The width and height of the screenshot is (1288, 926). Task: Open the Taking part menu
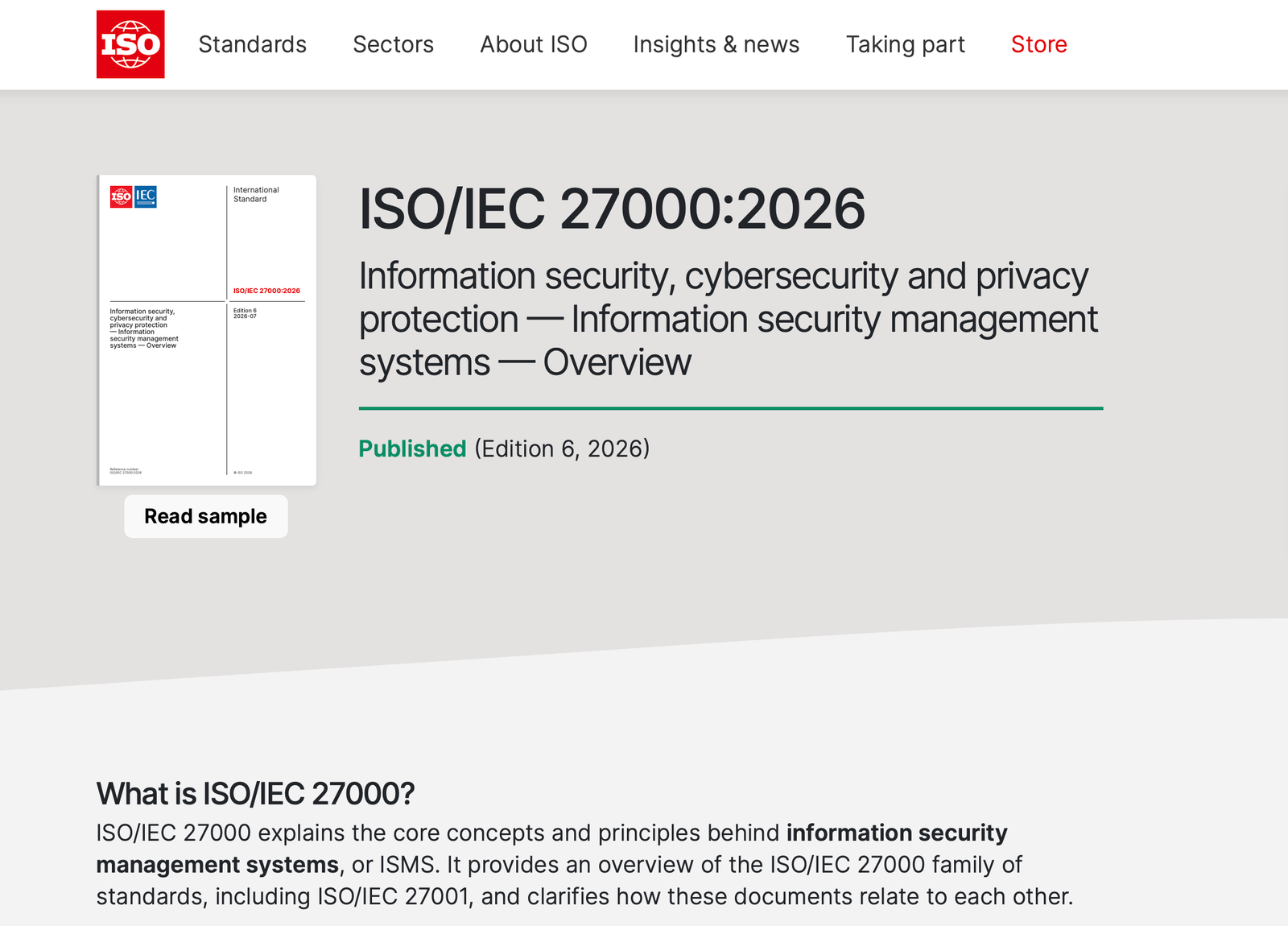click(906, 44)
